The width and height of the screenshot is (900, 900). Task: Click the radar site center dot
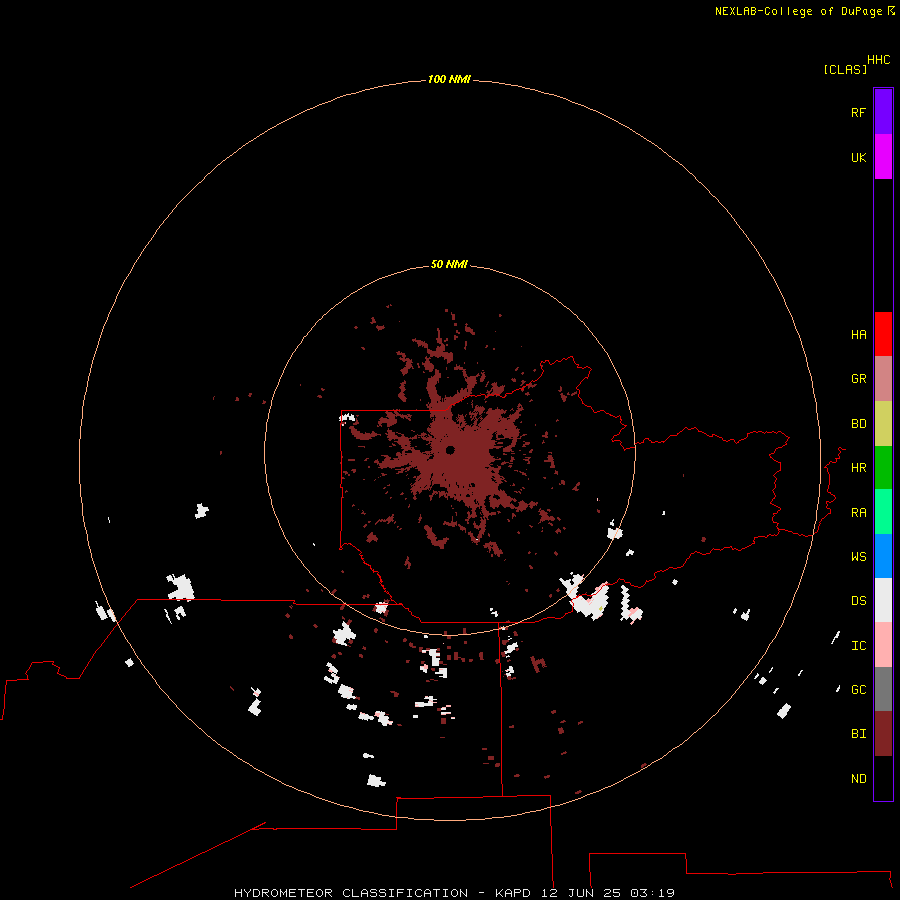pyautogui.click(x=450, y=450)
